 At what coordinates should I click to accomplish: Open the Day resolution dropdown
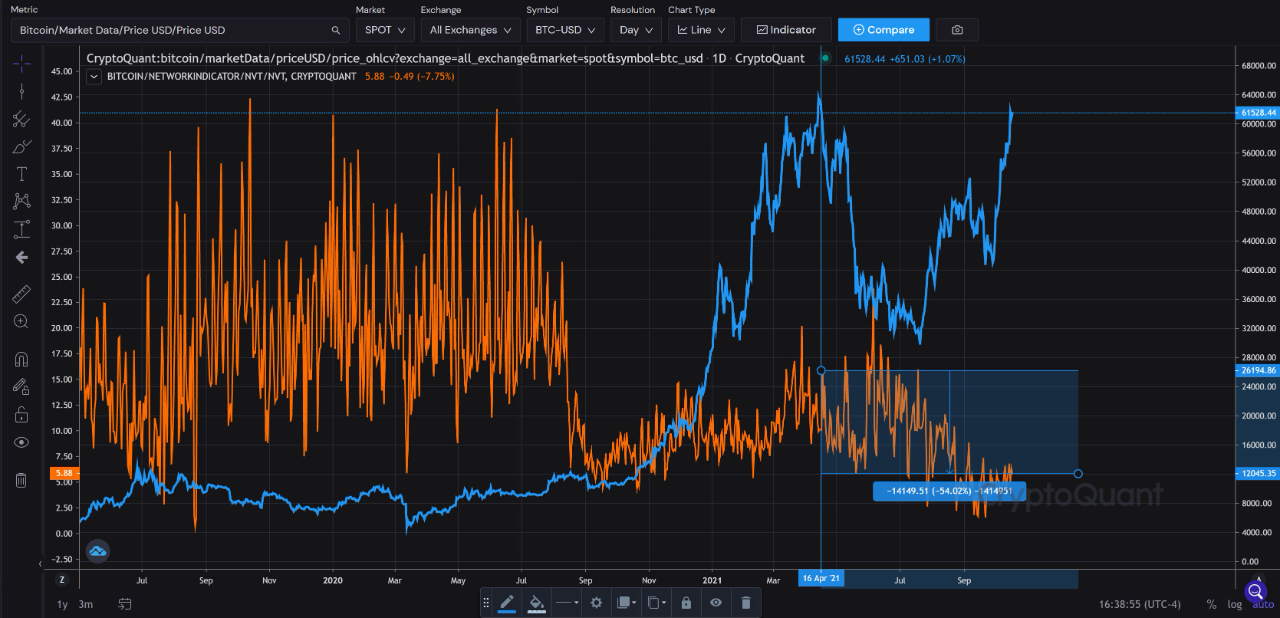pyautogui.click(x=636, y=29)
